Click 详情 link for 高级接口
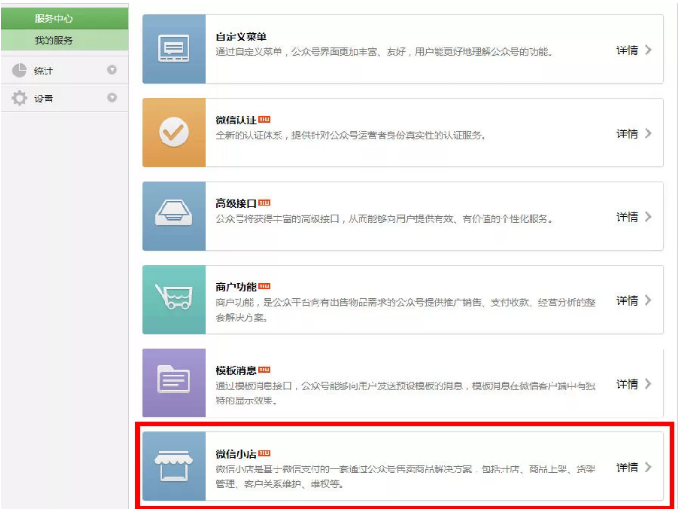Viewport: 682px width, 514px height. tap(627, 217)
